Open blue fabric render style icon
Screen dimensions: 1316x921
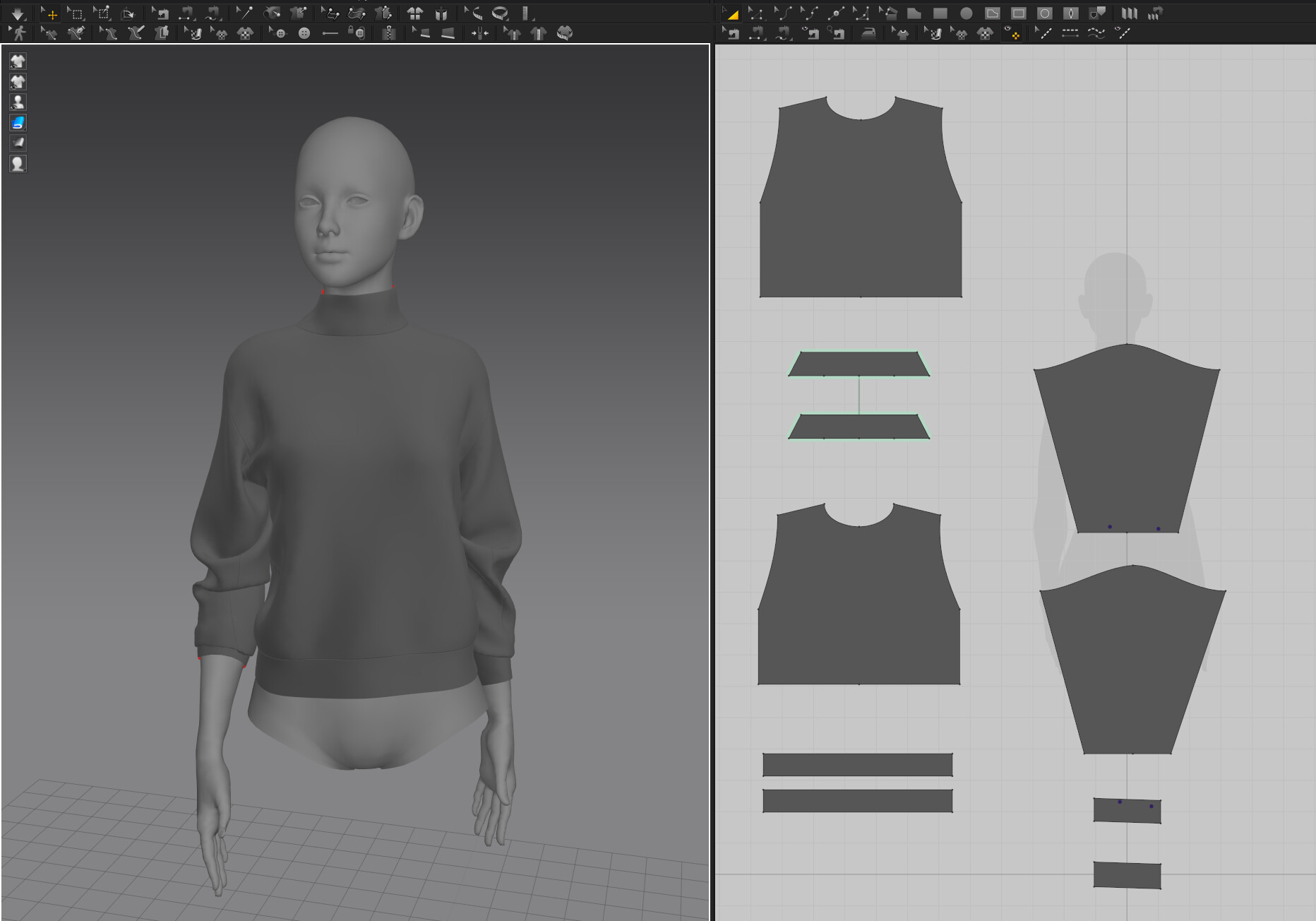(18, 123)
